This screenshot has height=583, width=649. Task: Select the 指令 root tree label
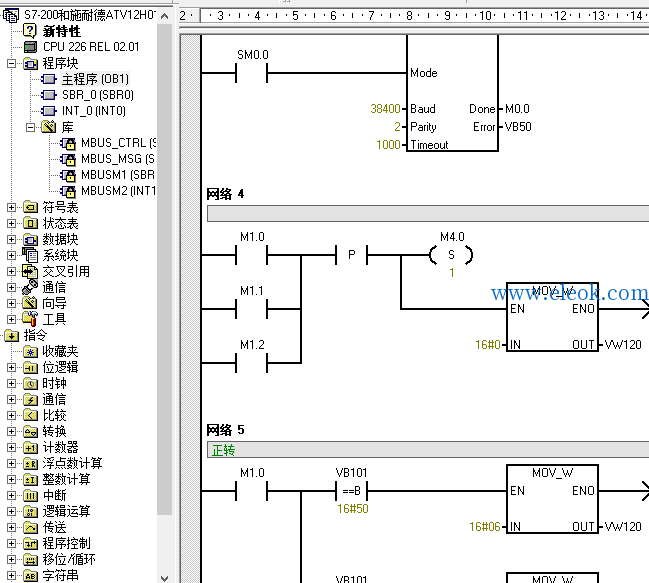click(35, 335)
